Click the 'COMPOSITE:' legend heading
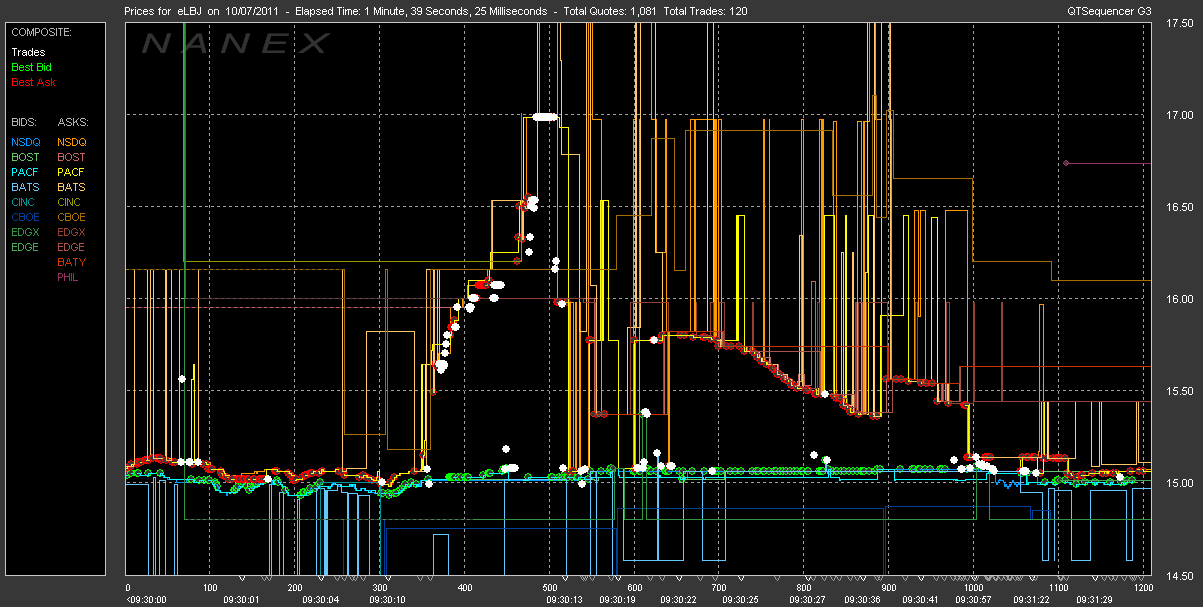1203x607 pixels. coord(41,31)
